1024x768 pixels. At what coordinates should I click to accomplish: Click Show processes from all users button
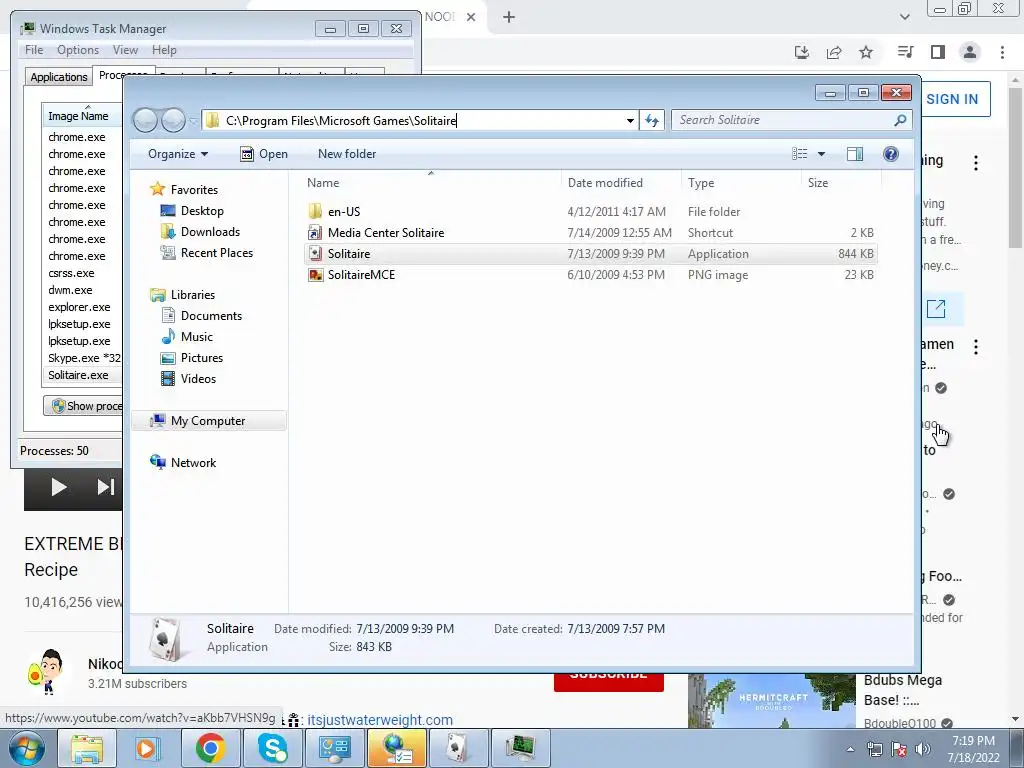84,406
